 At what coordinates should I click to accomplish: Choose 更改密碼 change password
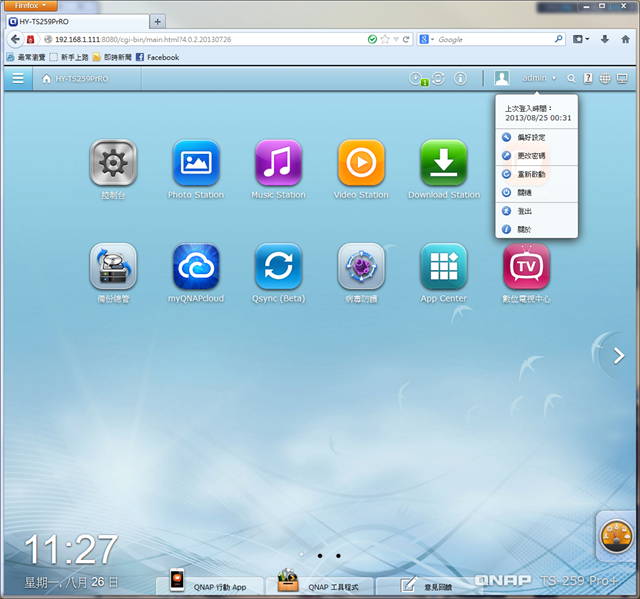[x=536, y=156]
